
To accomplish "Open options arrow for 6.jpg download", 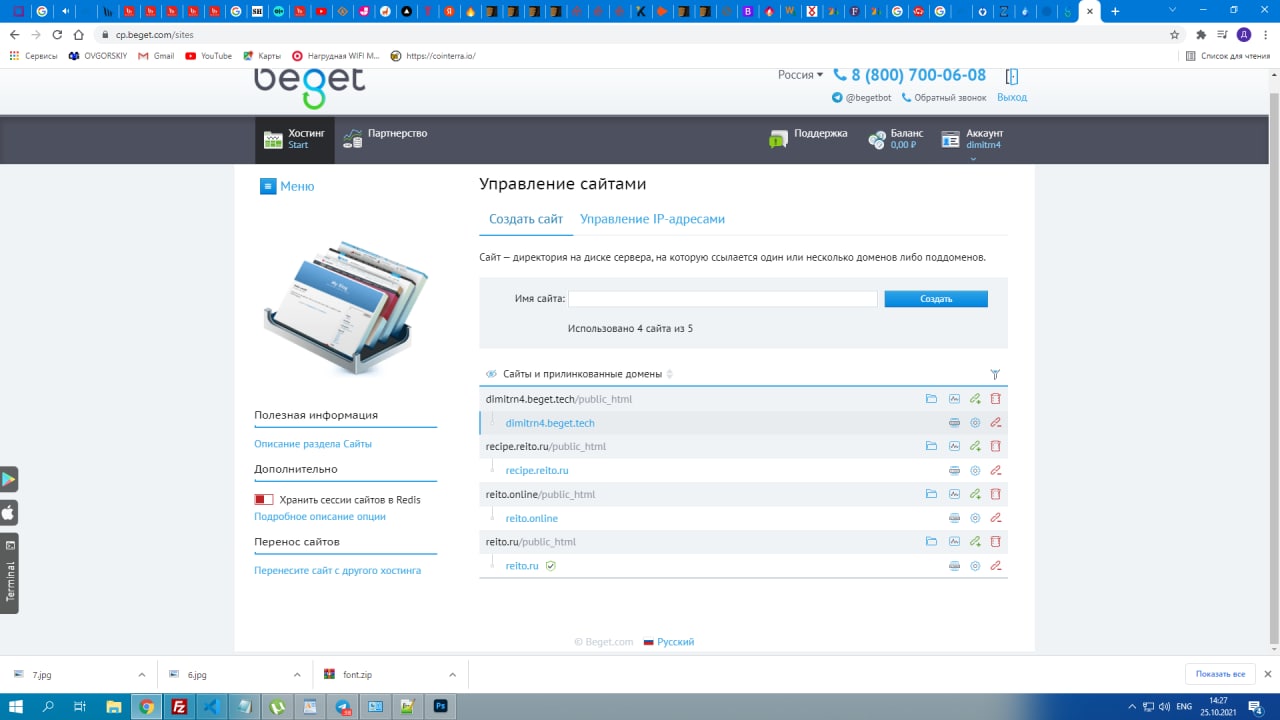I will pyautogui.click(x=296, y=675).
